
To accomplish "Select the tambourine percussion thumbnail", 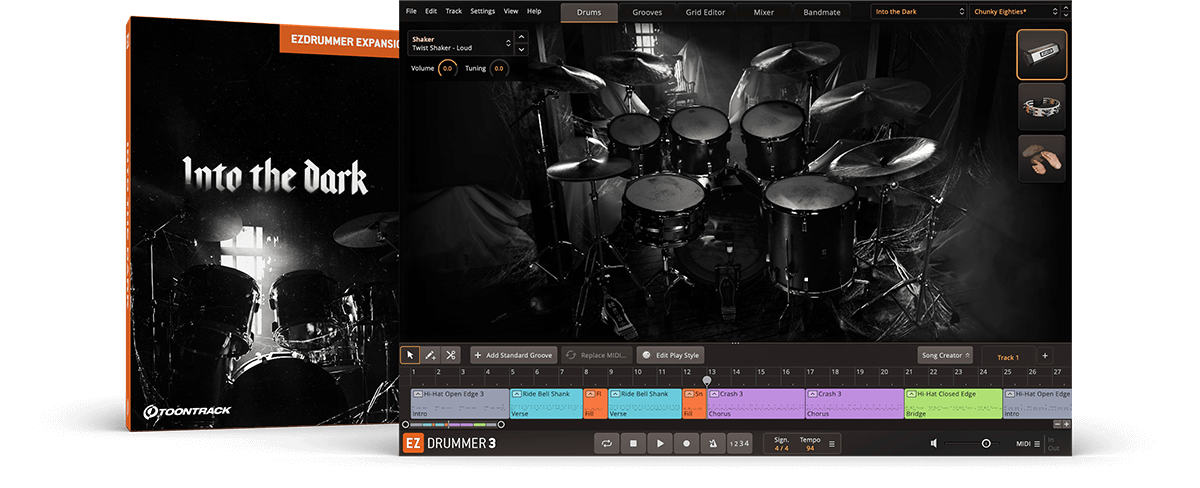I will (1041, 106).
